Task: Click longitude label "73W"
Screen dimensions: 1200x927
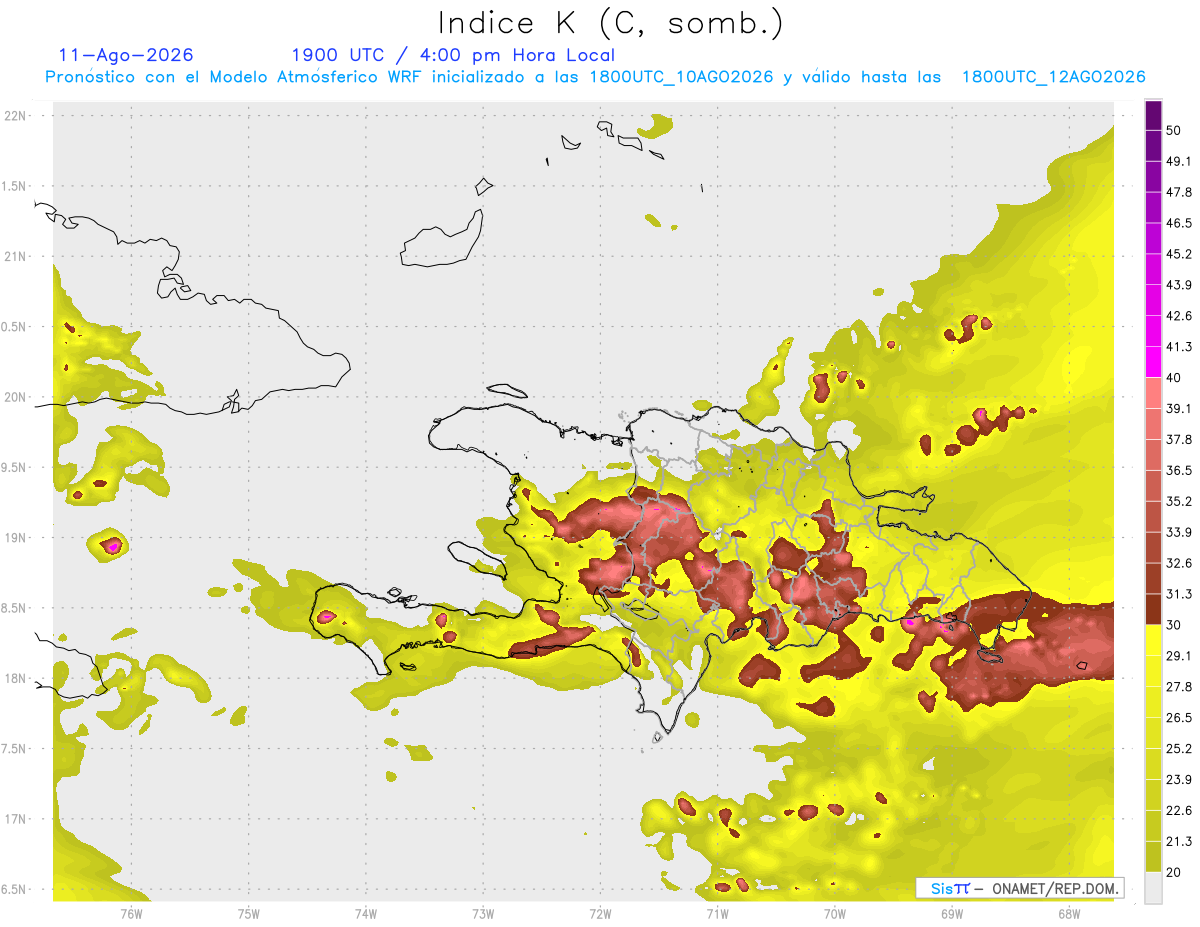Action: [483, 913]
